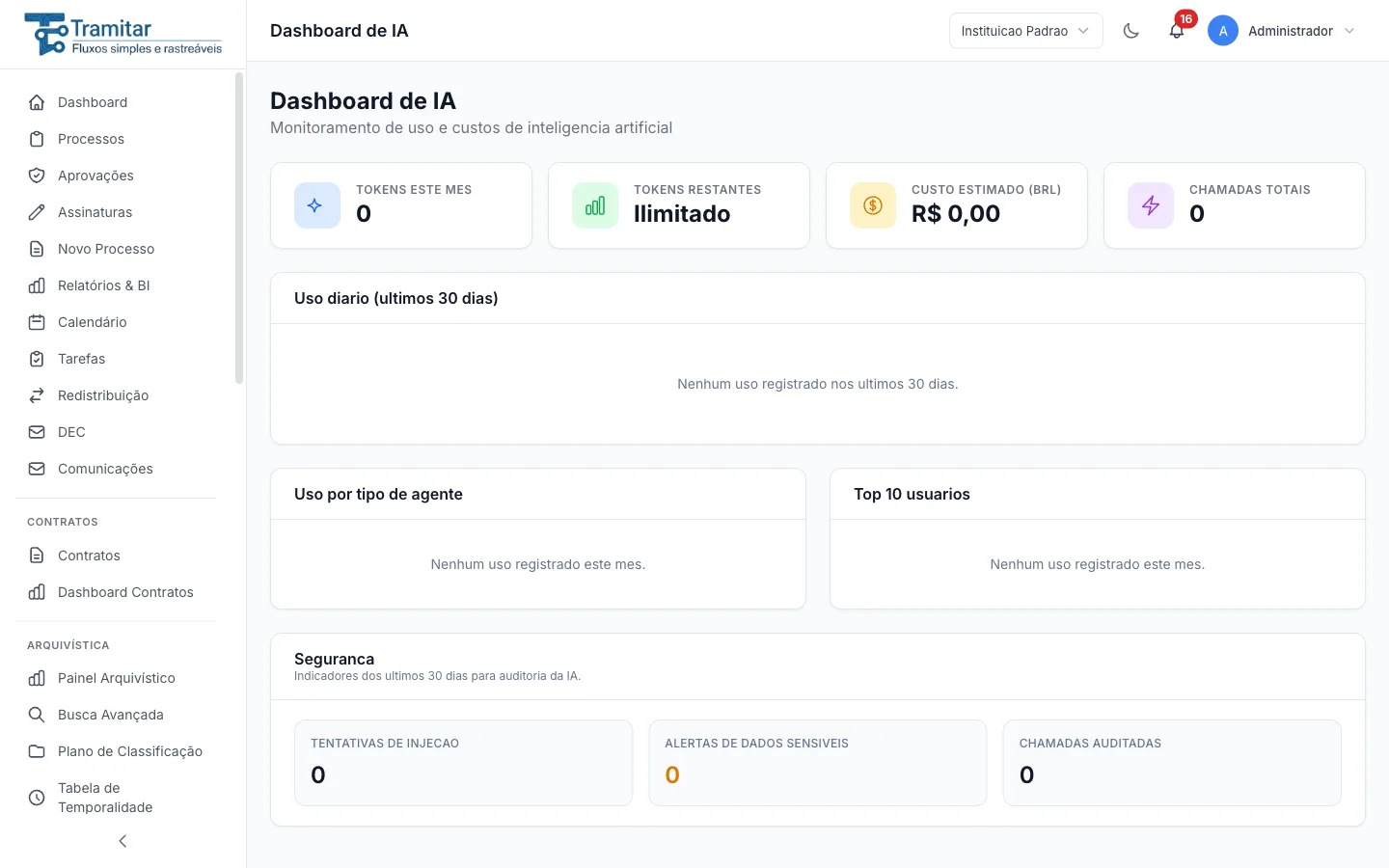
Task: Click the blue sparkle icon for tokens este mes
Action: (317, 205)
